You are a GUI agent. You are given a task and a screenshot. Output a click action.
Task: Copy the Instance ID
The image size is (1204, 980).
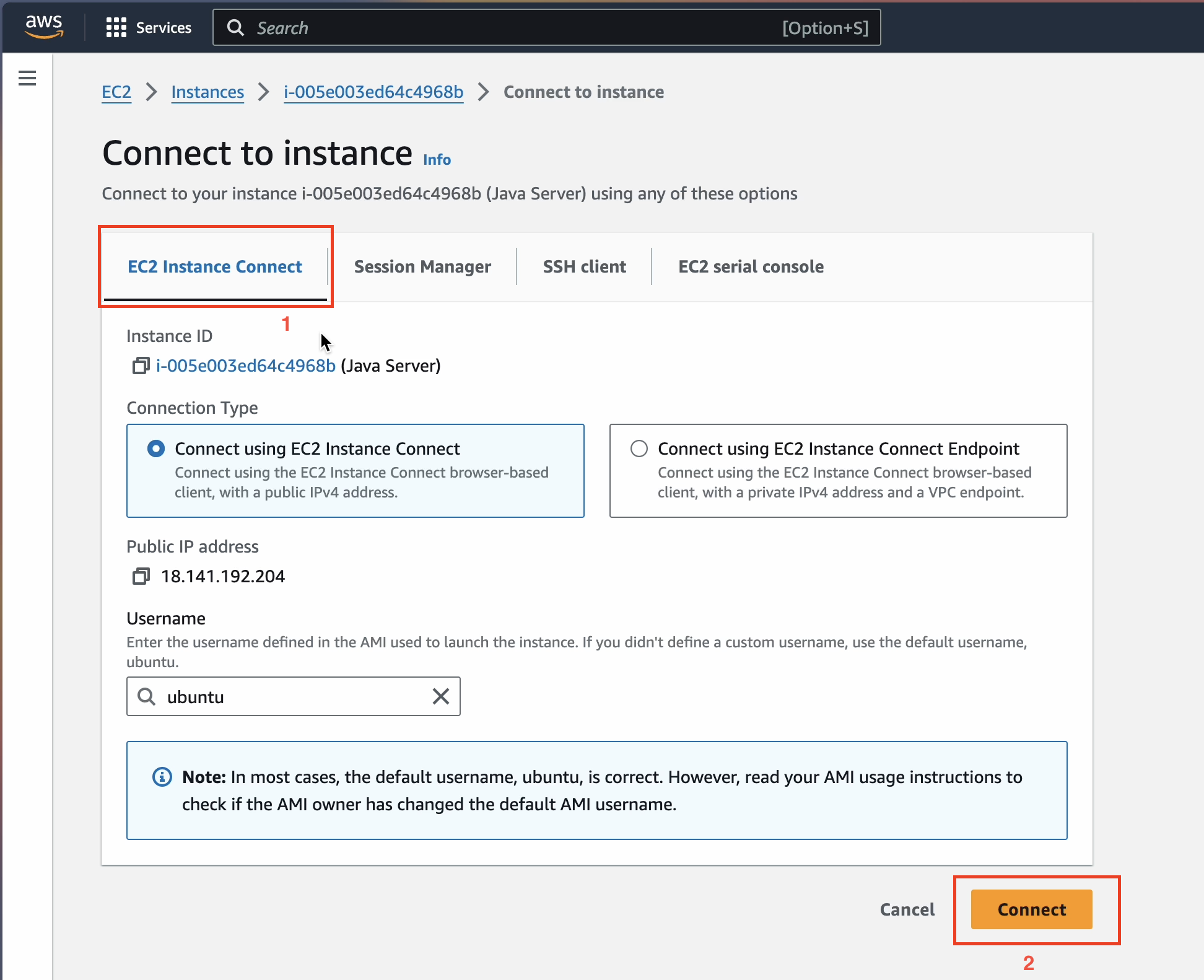[140, 365]
